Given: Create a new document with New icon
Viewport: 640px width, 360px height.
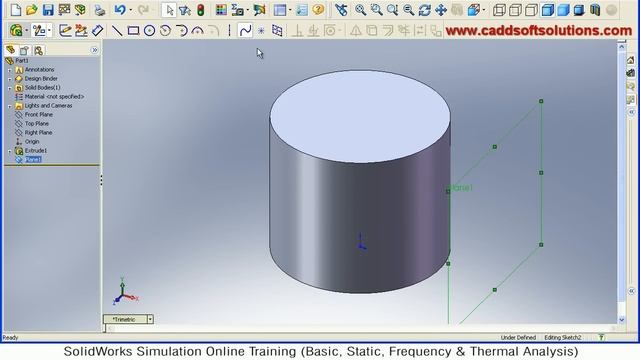Looking at the screenshot, I should [16, 10].
